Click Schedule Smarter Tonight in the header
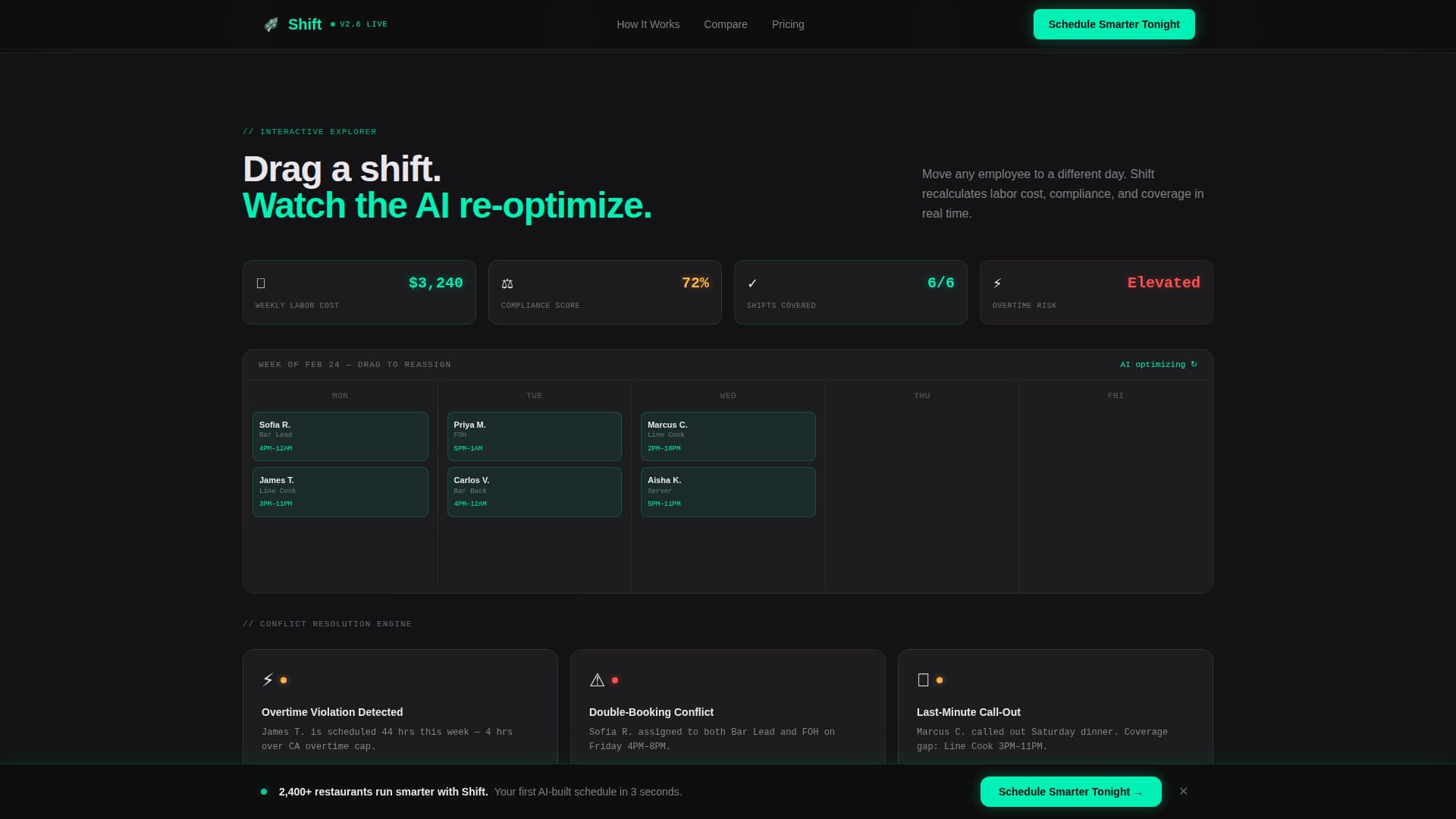The width and height of the screenshot is (1456, 819). [x=1114, y=24]
